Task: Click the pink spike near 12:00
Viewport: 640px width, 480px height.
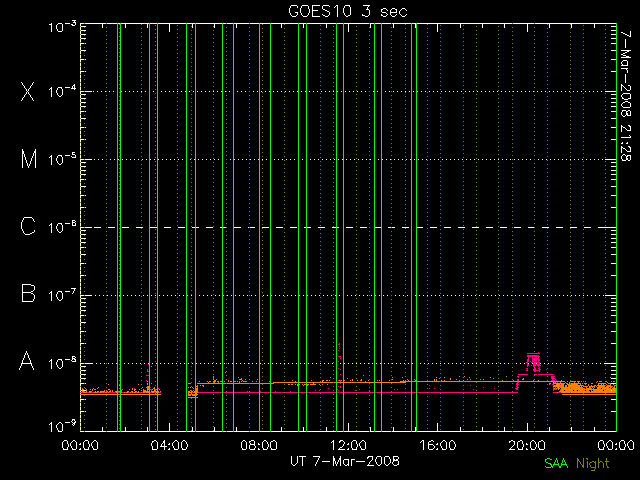Action: pos(339,366)
